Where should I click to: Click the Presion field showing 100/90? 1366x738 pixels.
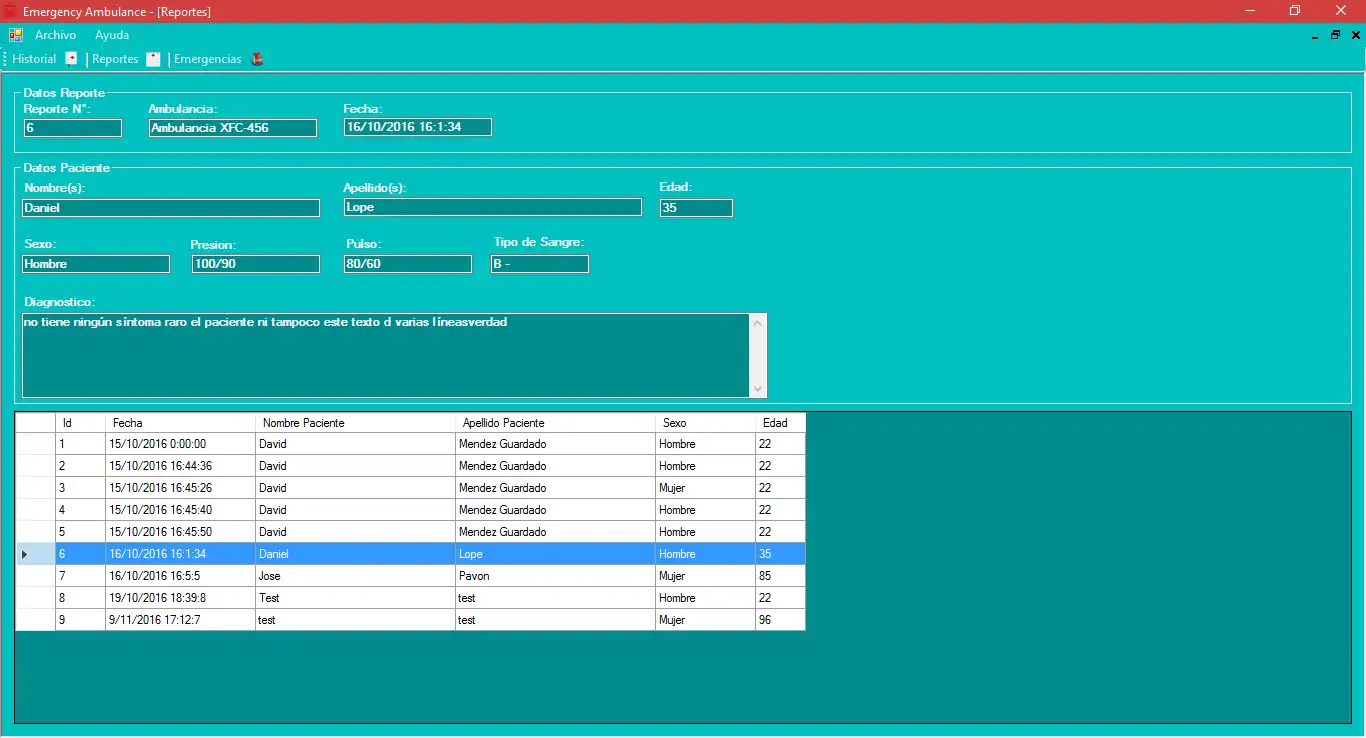(x=256, y=264)
